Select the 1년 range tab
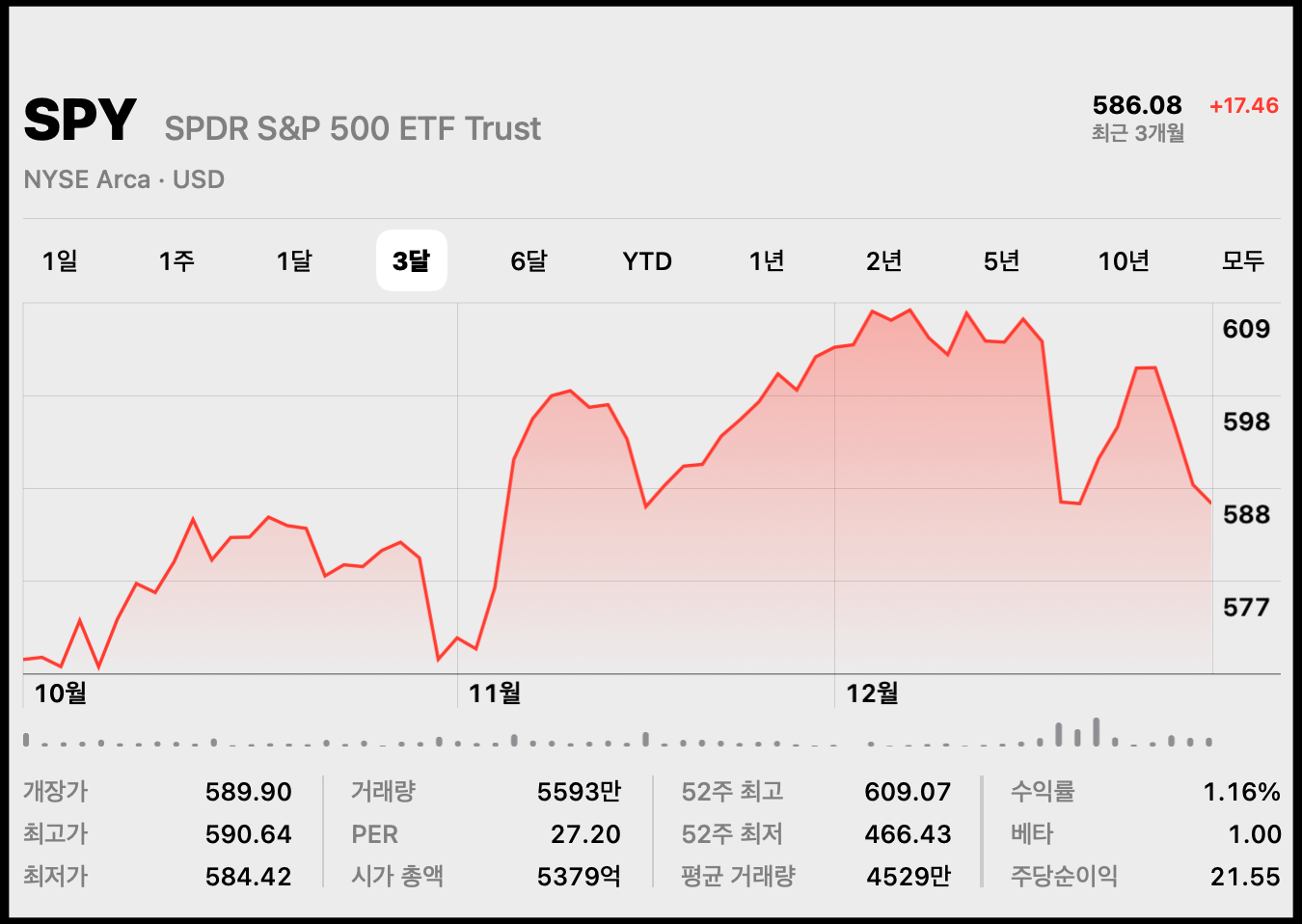 (767, 260)
